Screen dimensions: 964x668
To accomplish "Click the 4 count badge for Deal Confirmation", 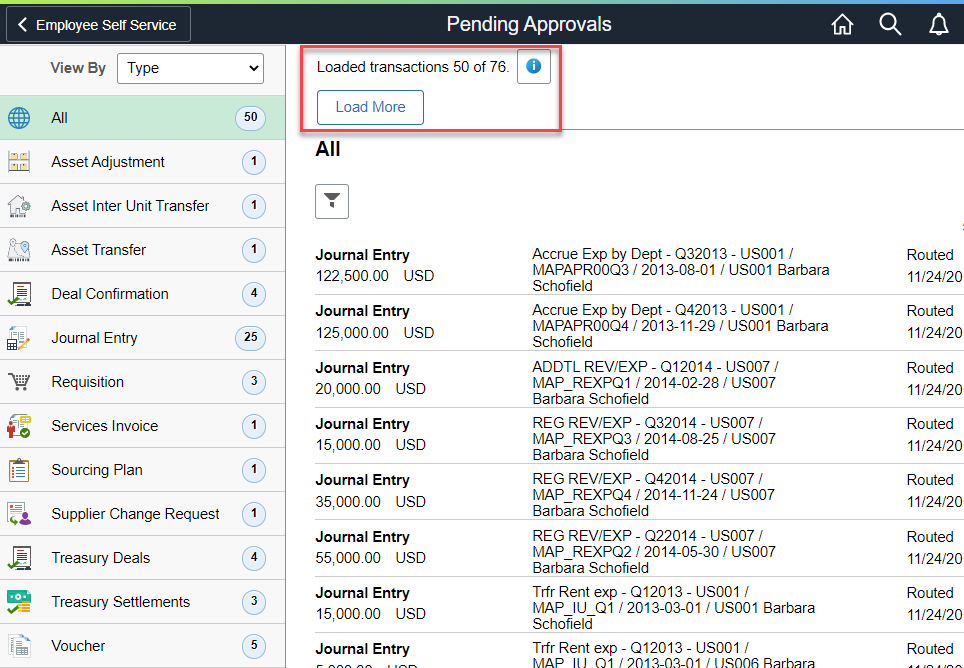I will 254,294.
